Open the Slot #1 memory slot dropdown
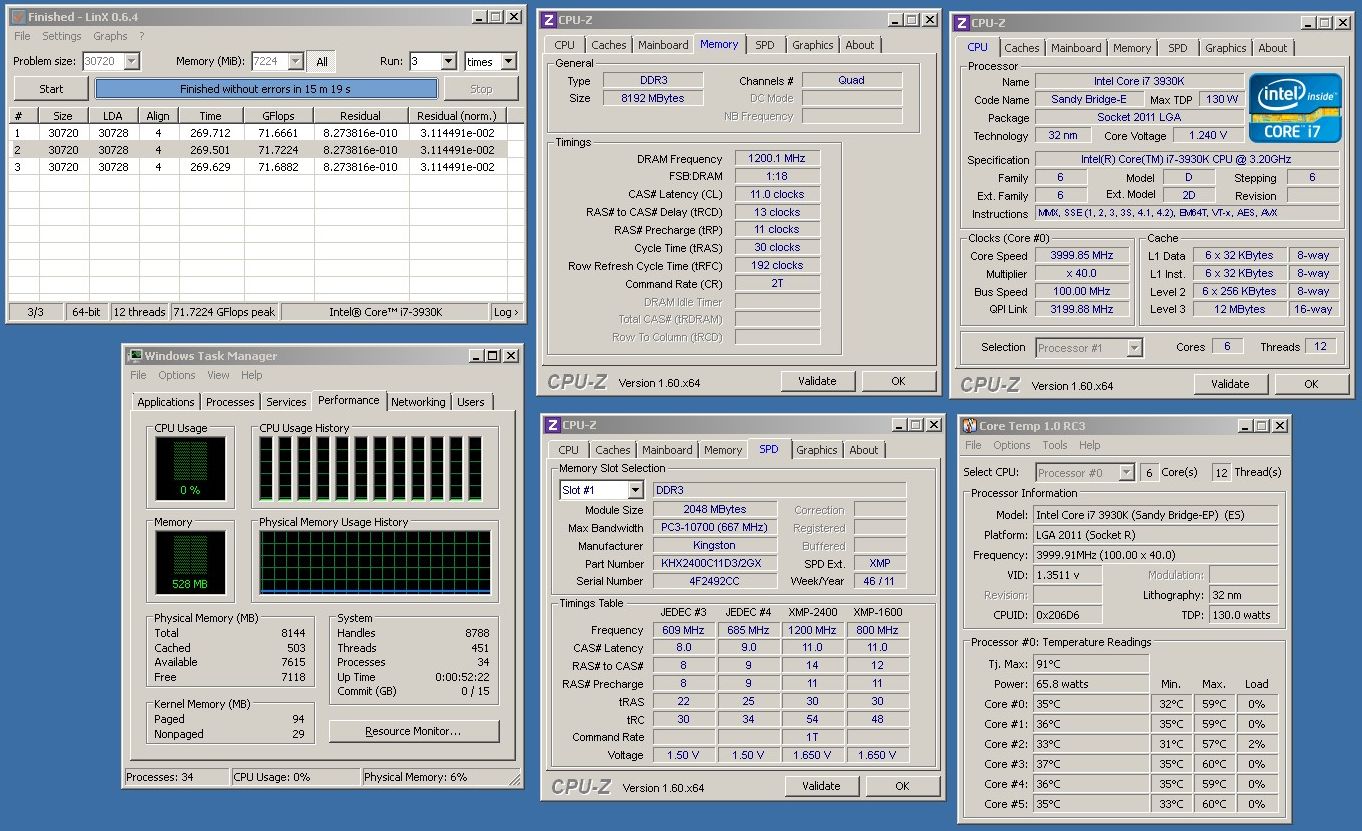 635,490
